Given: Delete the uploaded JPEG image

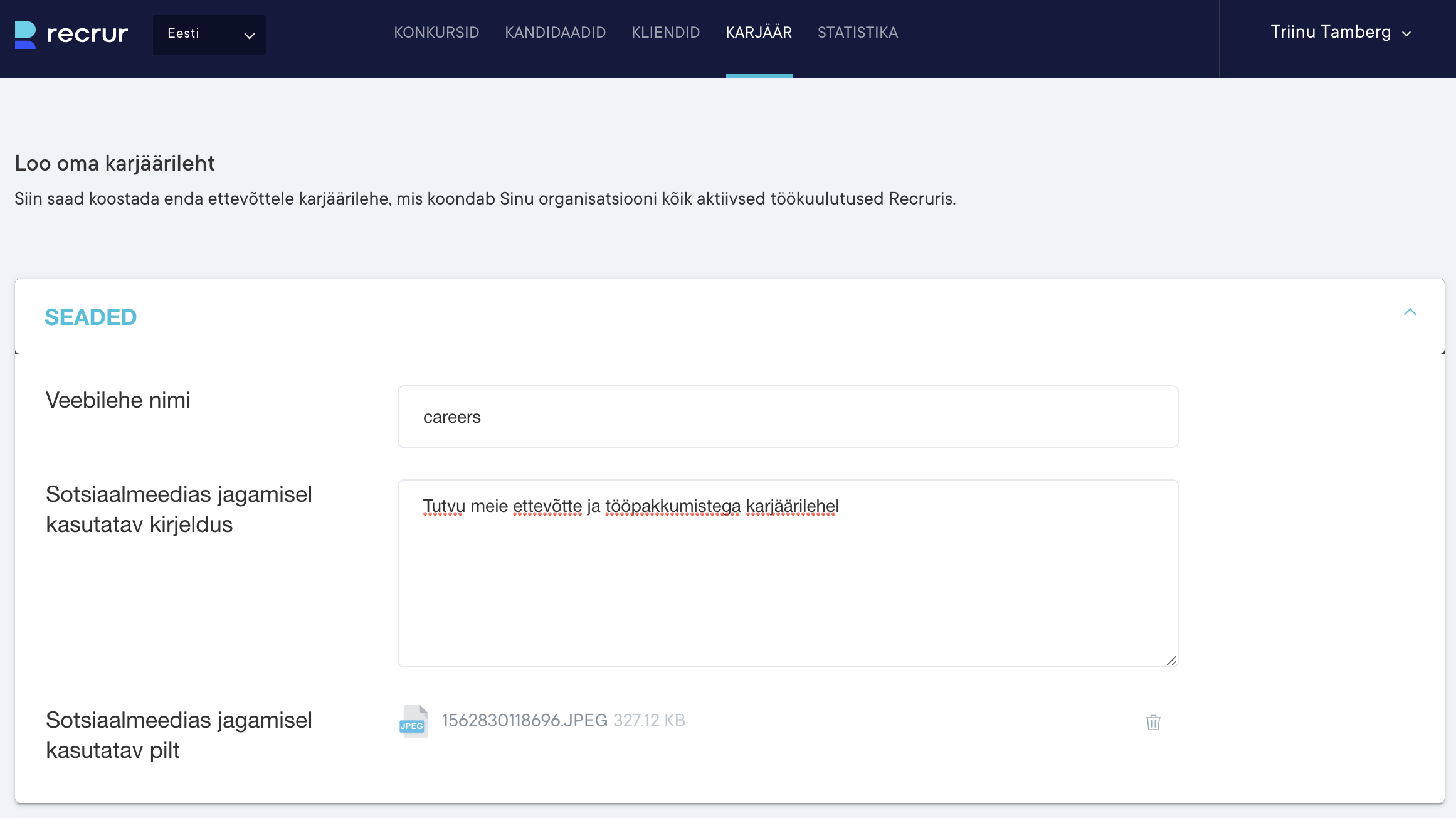Looking at the screenshot, I should coord(1153,722).
